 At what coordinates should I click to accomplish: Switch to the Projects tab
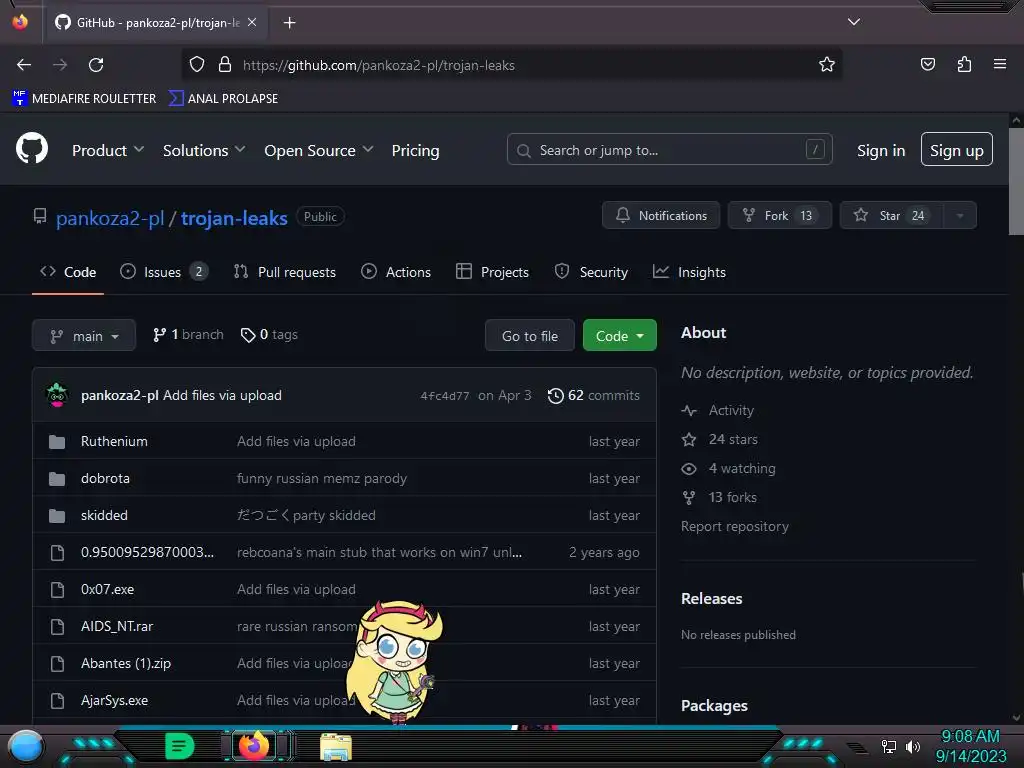click(x=492, y=272)
